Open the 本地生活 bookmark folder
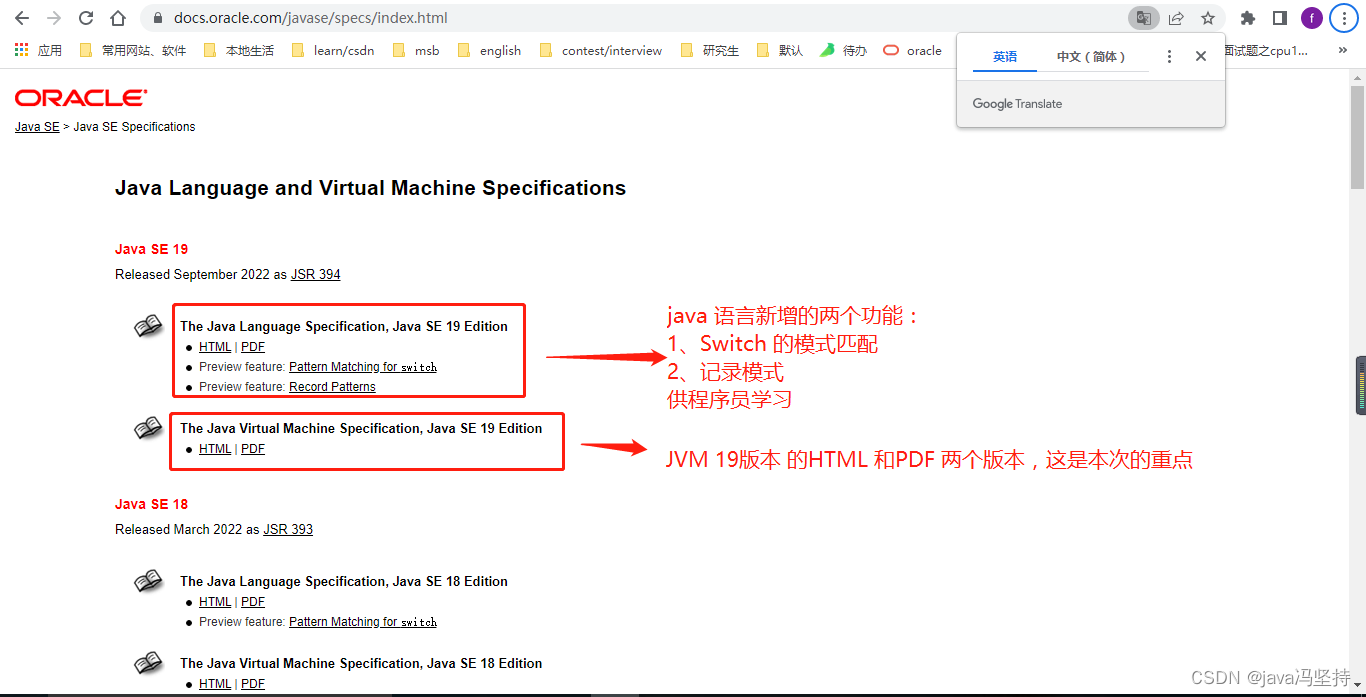1366x697 pixels. pos(238,50)
